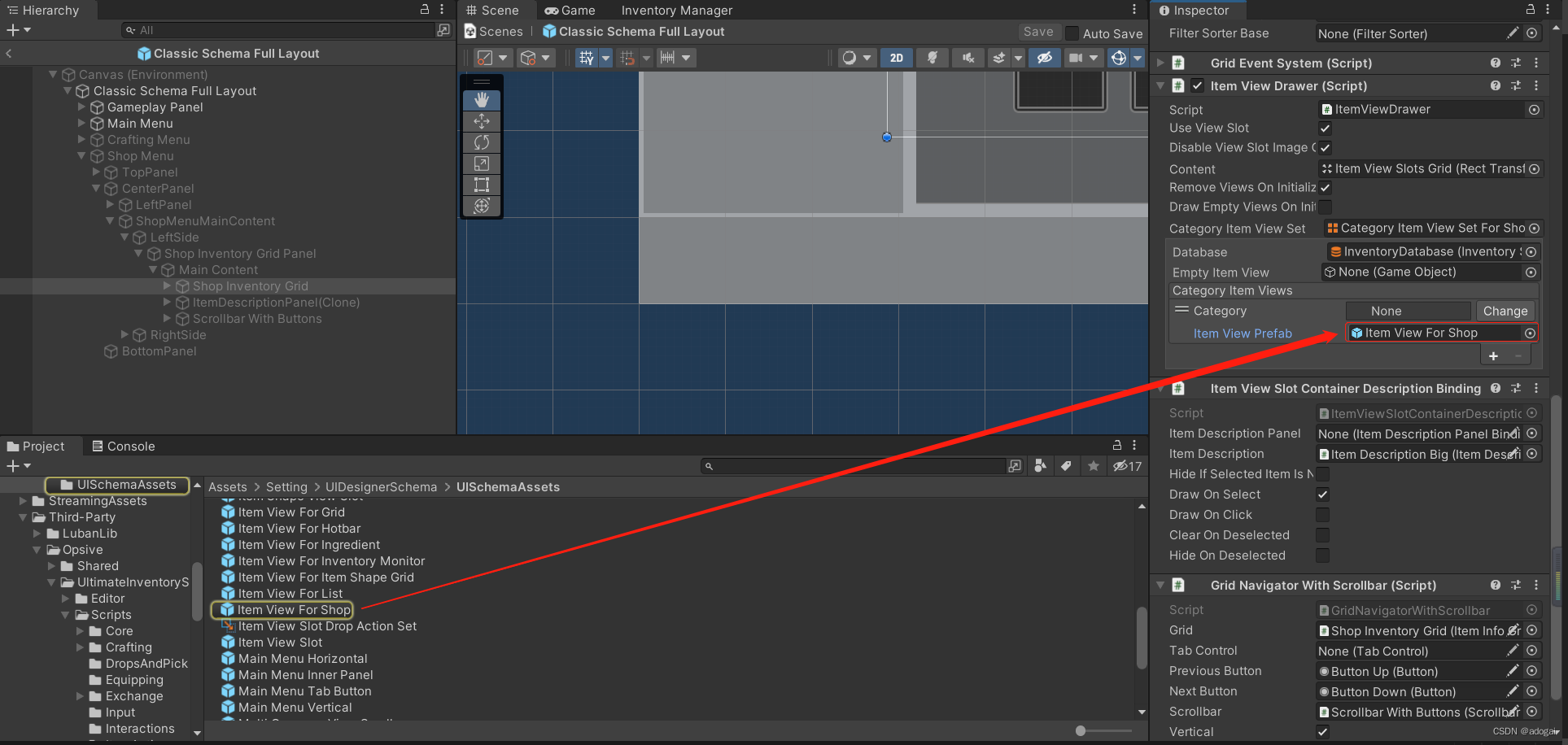1568x745 pixels.
Task: Select the Transform tool in Scene
Action: coord(482,206)
